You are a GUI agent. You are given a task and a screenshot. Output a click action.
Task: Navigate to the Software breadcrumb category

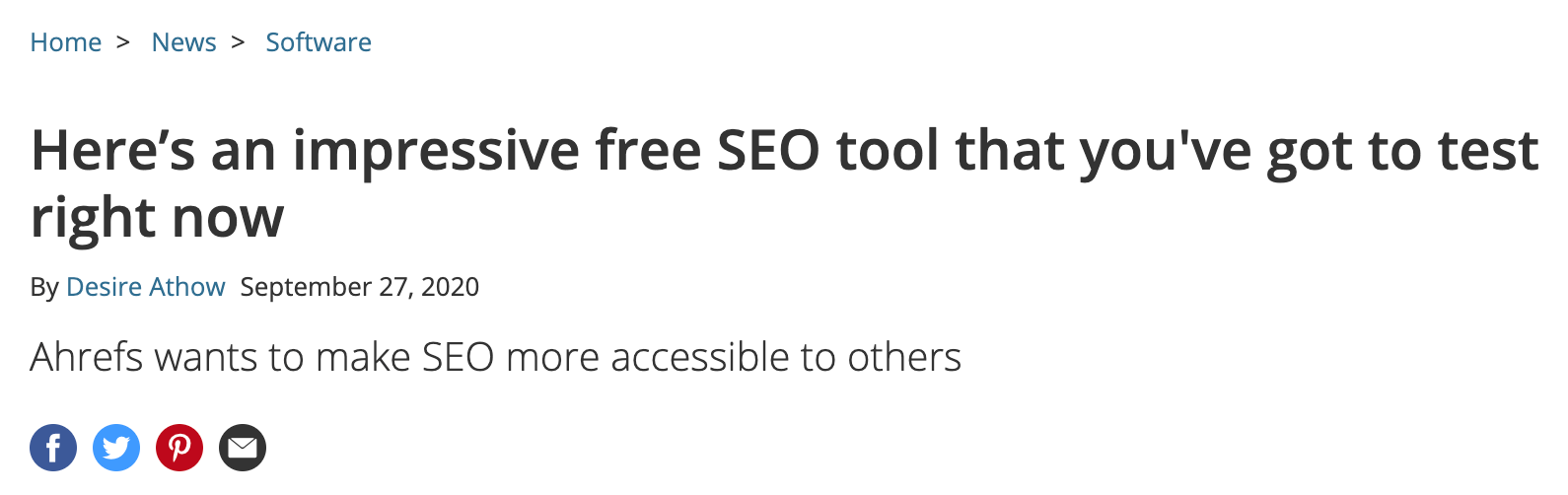(x=319, y=42)
